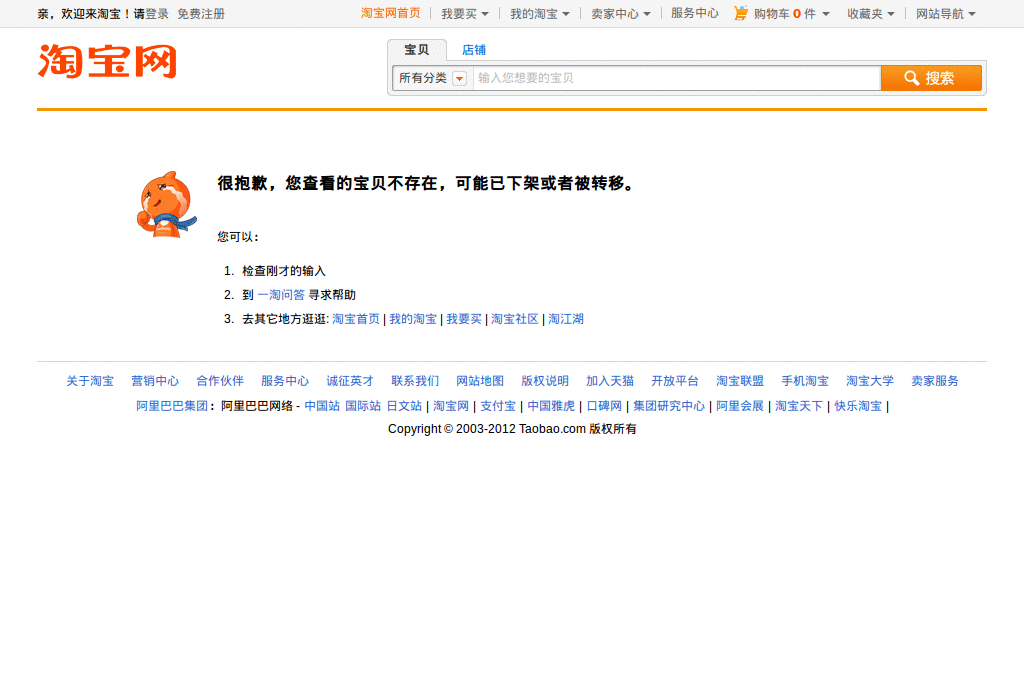
Task: Open 加入天猫 footer link
Action: pos(610,381)
